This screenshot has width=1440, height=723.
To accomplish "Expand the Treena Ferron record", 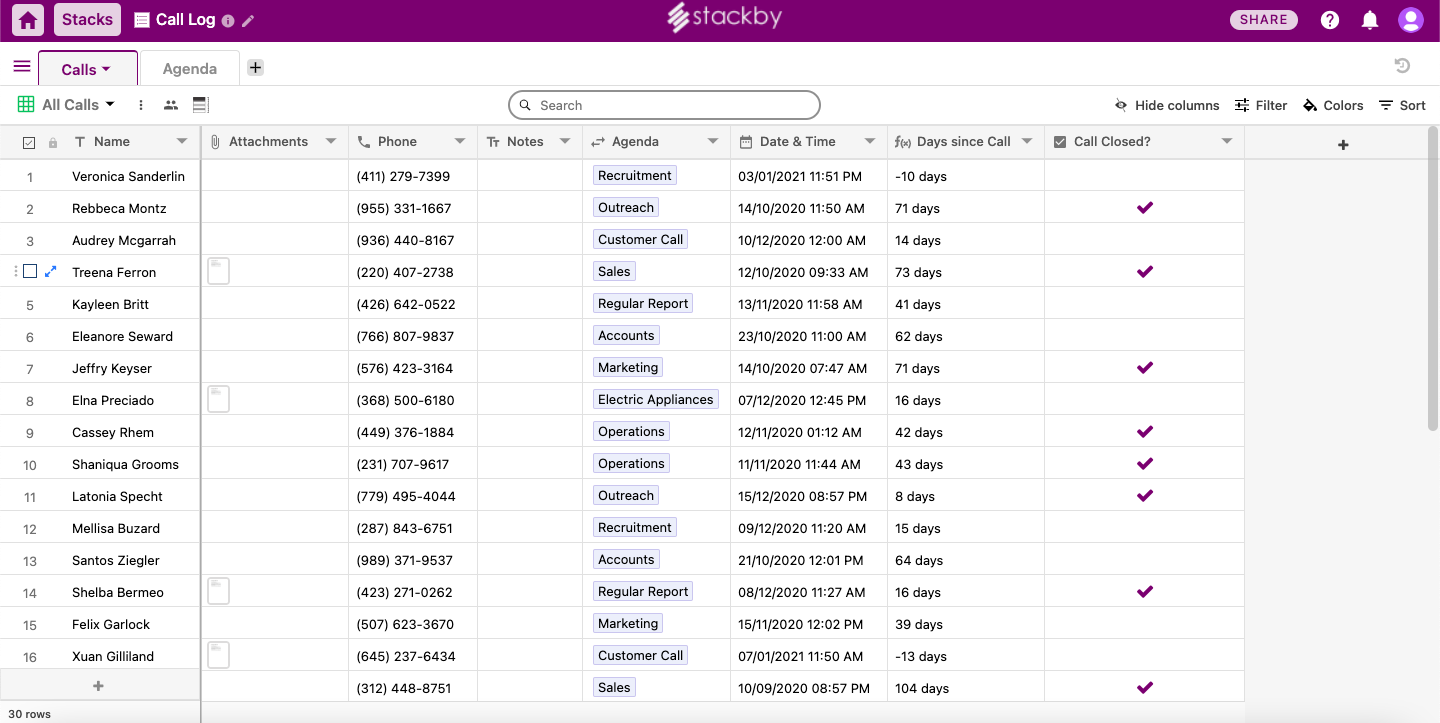I will pyautogui.click(x=51, y=271).
